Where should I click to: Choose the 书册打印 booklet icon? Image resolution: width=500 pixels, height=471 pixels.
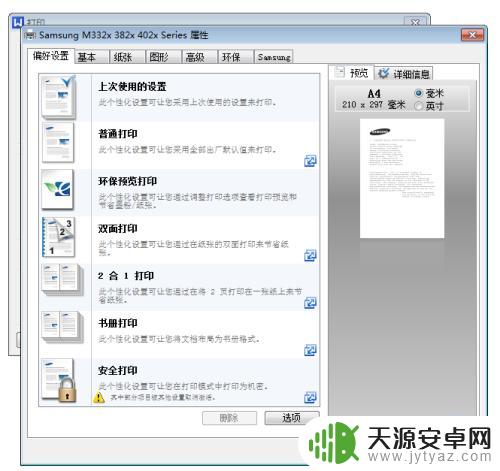pos(62,327)
